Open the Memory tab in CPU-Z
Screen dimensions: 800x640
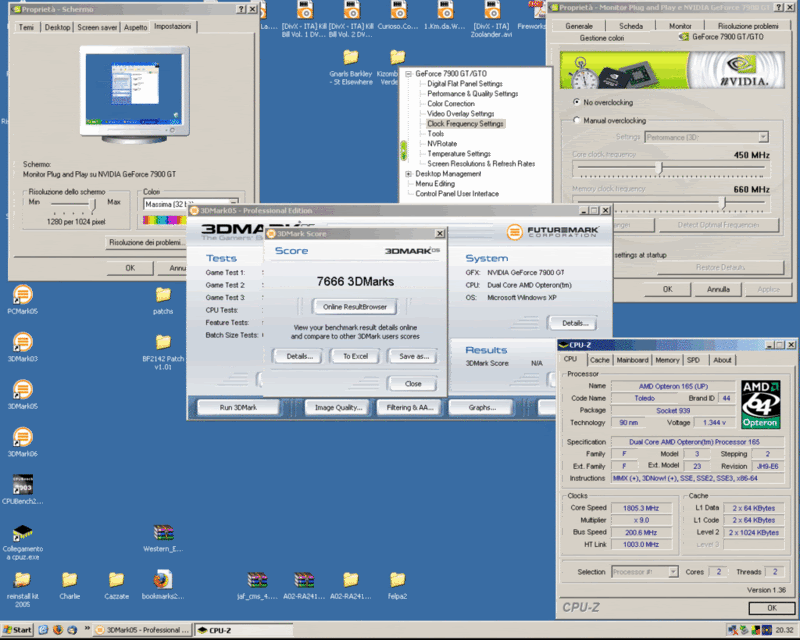click(x=667, y=360)
